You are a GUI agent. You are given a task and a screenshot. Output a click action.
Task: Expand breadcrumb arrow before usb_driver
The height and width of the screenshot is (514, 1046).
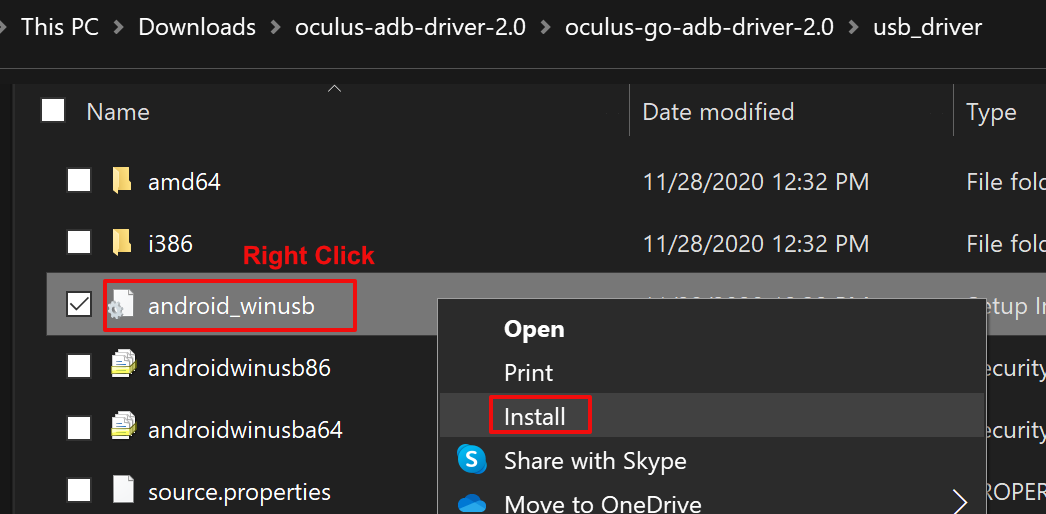(853, 27)
